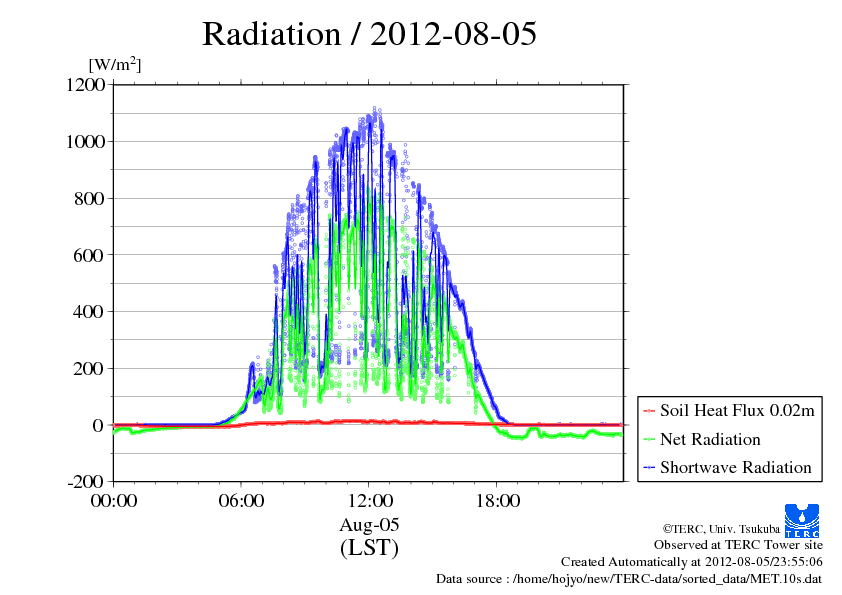This screenshot has height=595, width=842.
Task: Click the 'Soil Heat Flux 0.02m' legend label
Action: click(x=737, y=411)
